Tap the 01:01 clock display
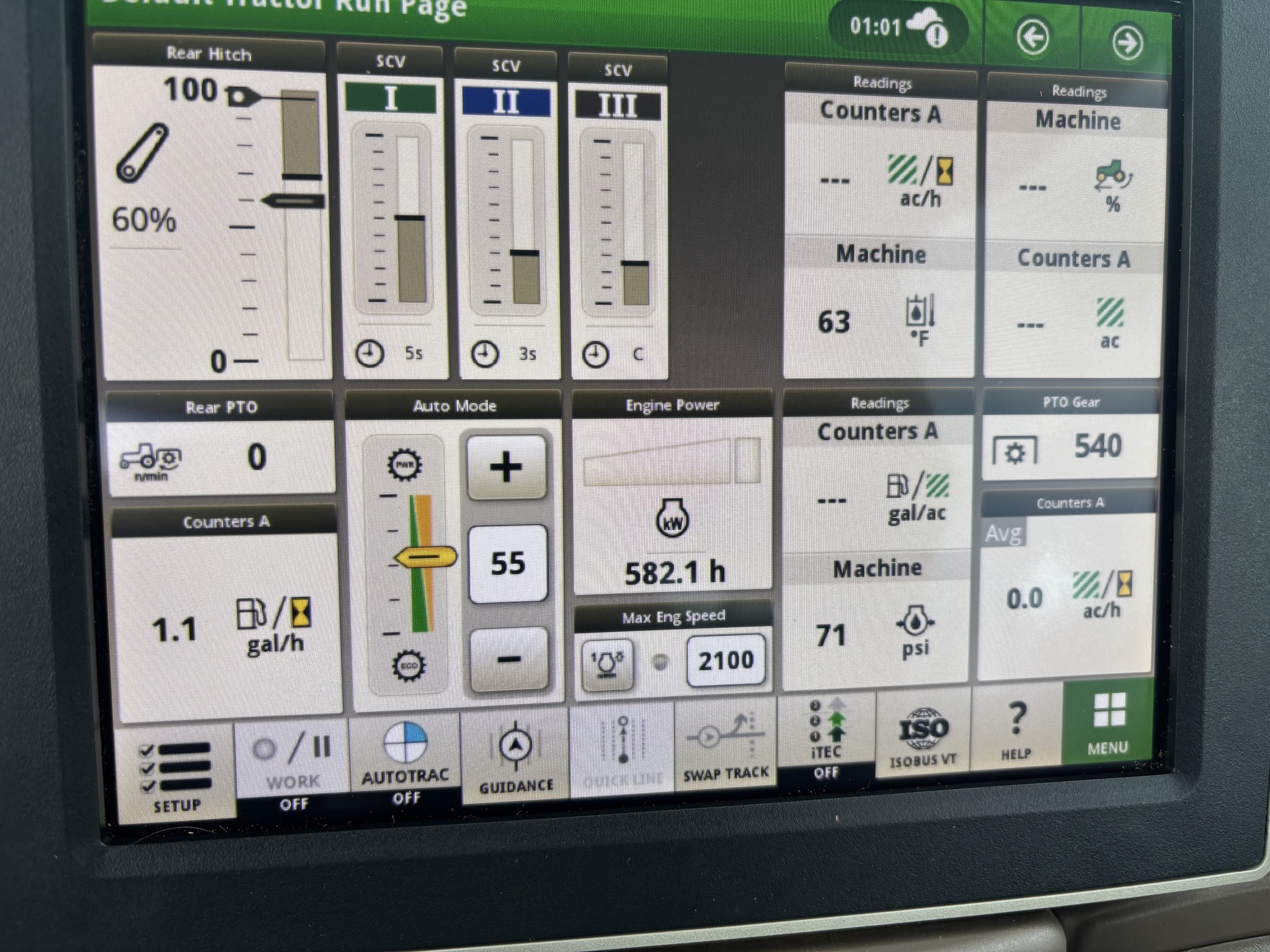Screen dimensions: 1270x952 pyautogui.click(x=875, y=26)
